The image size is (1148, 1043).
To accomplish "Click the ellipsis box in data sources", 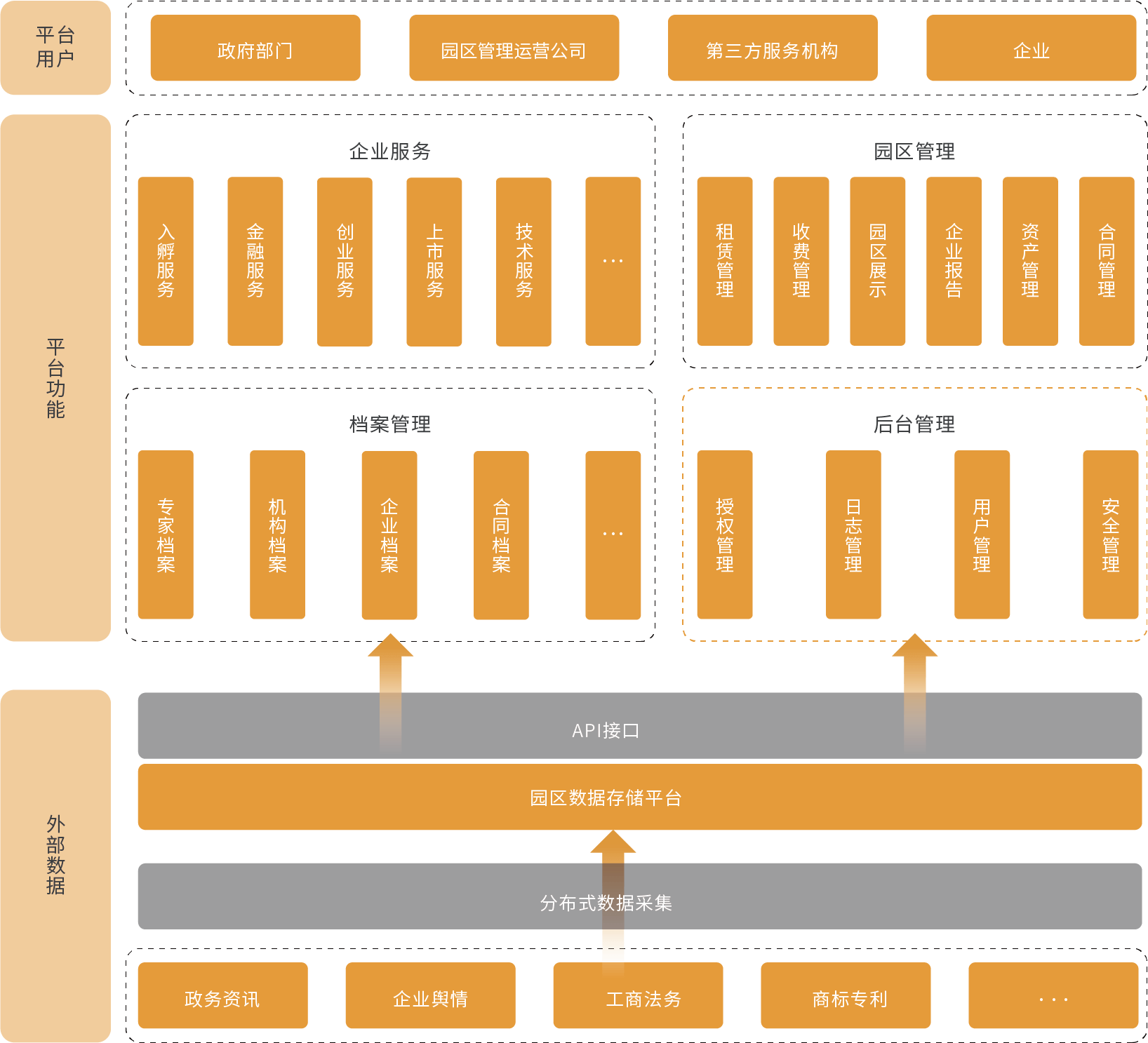I will pyautogui.click(x=1054, y=995).
